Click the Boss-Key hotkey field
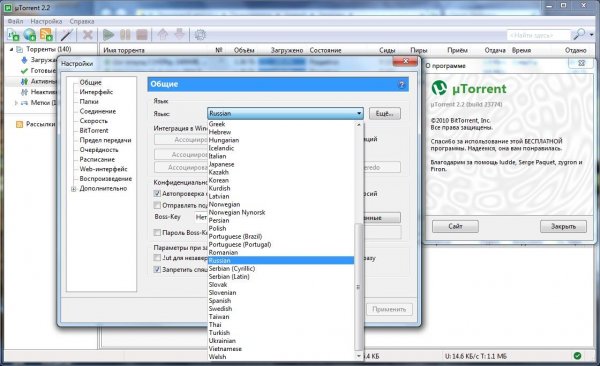 coord(201,217)
